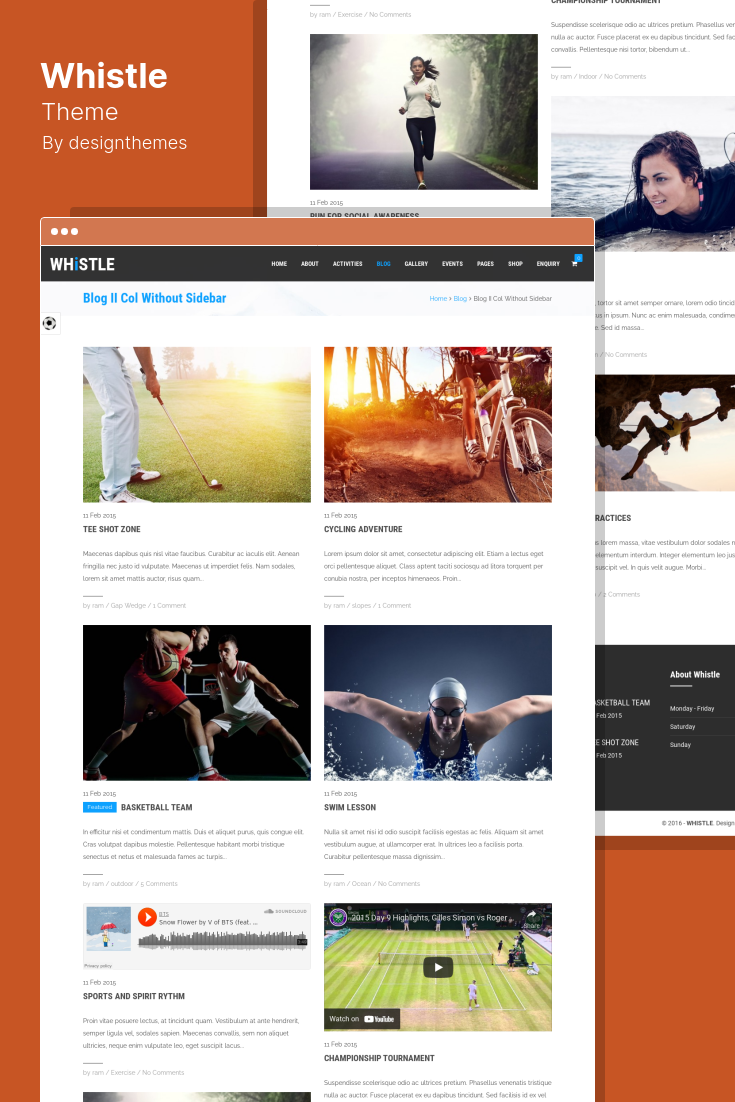Open 5 Comments on Basketball Team post
This screenshot has height=1102, width=735.
(x=159, y=884)
